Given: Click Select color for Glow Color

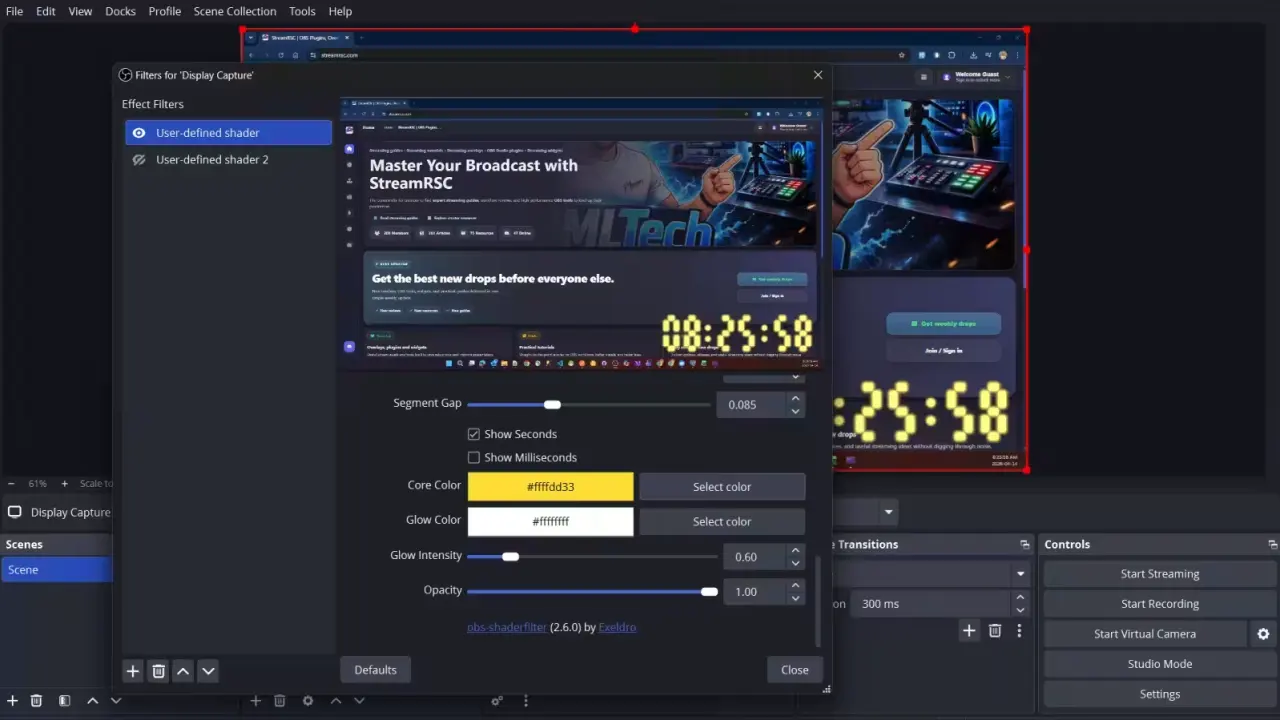Looking at the screenshot, I should click(722, 522).
